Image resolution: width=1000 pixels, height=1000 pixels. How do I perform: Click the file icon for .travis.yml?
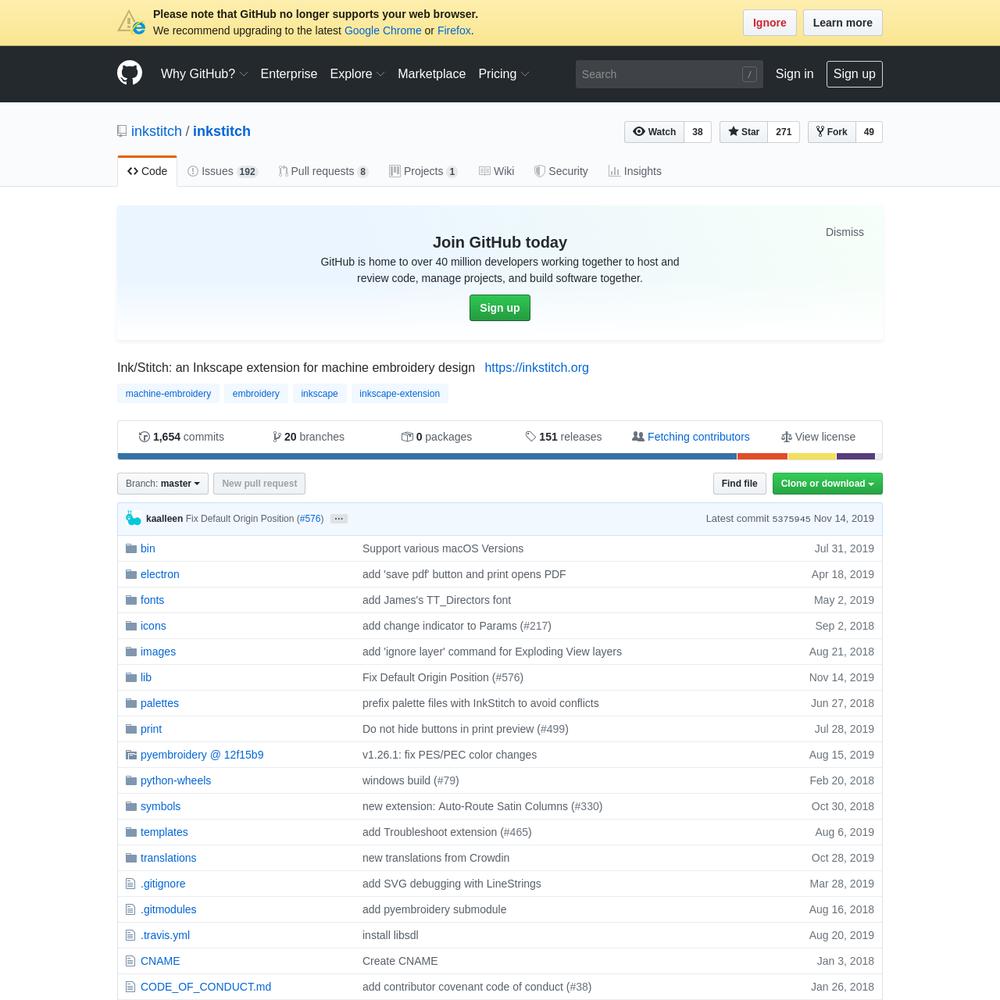(x=131, y=935)
